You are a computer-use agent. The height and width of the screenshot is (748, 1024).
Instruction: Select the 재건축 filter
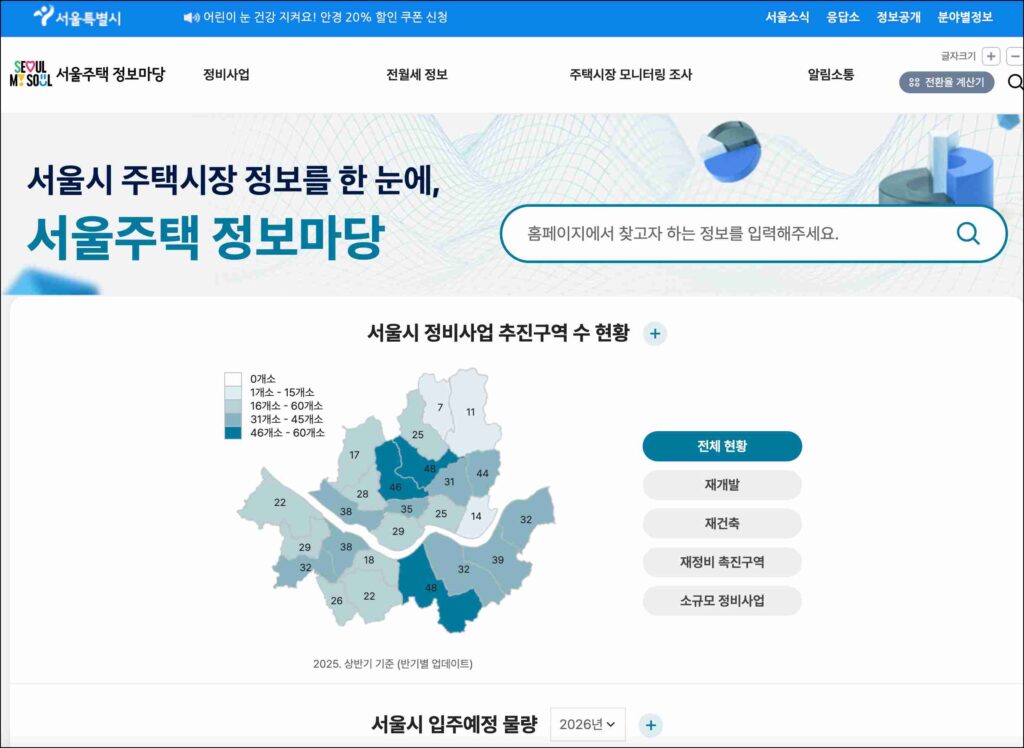(722, 523)
